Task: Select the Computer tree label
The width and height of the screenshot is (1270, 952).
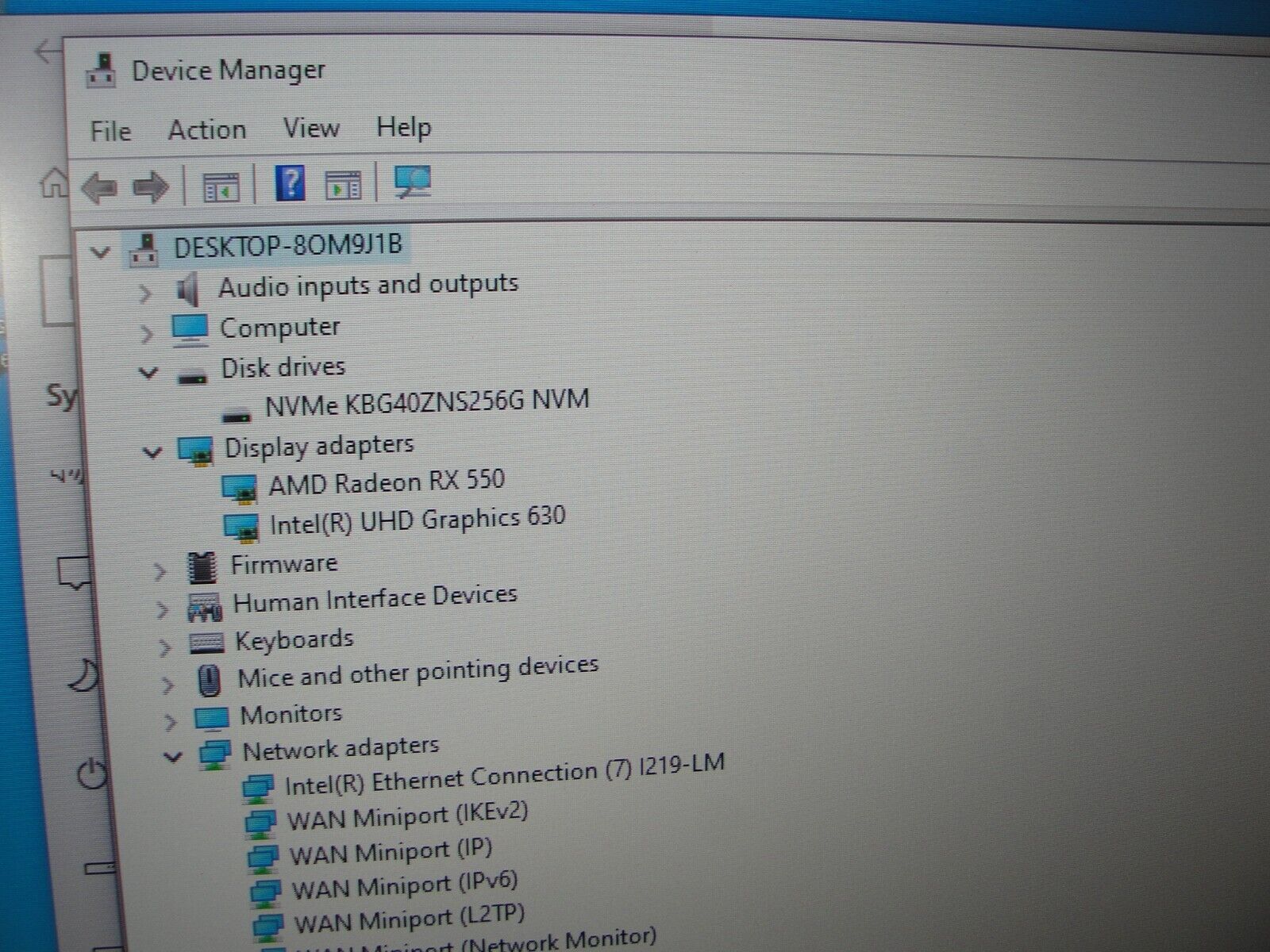Action: (x=279, y=327)
